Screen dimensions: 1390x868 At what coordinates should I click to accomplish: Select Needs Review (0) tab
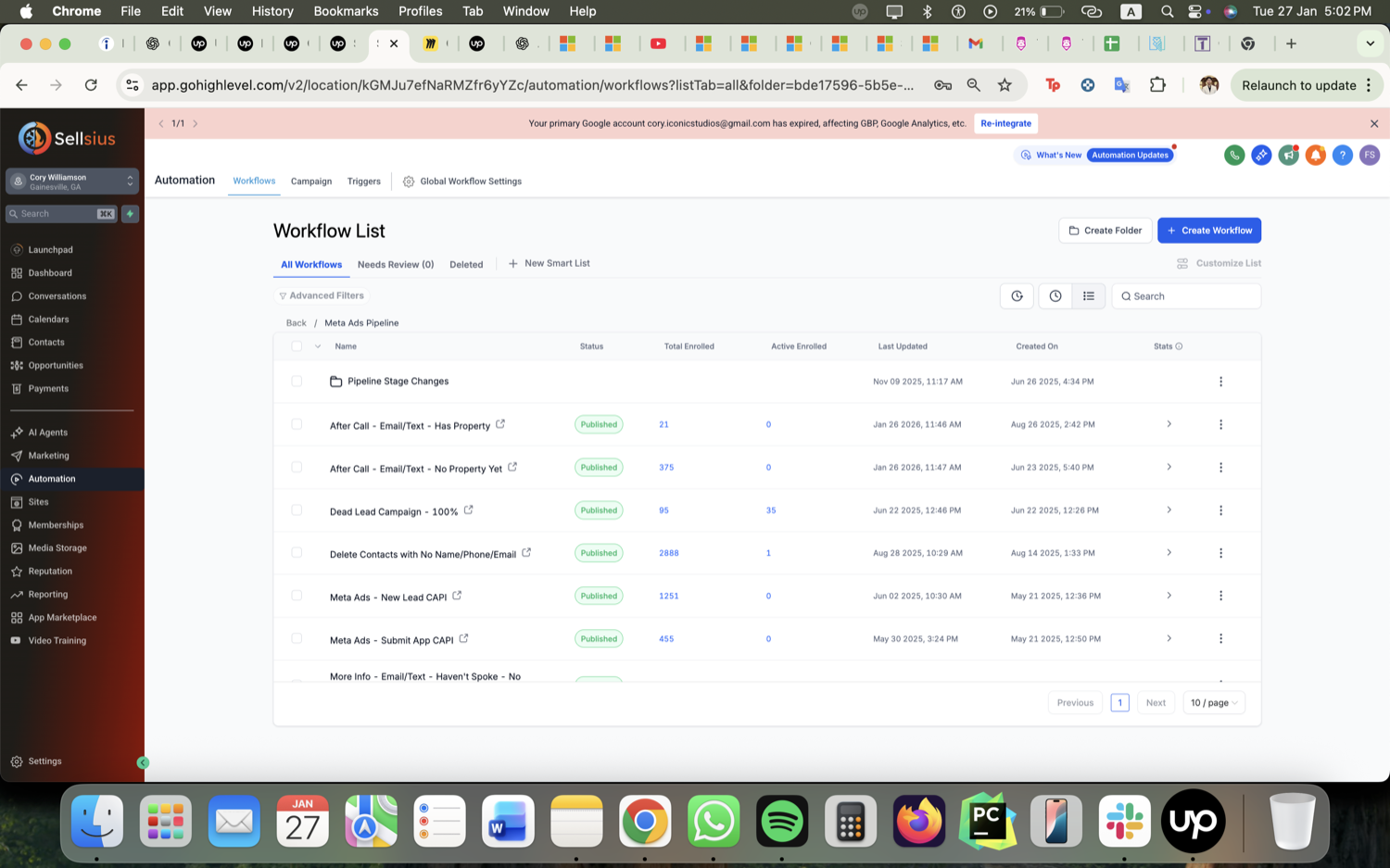(x=396, y=264)
